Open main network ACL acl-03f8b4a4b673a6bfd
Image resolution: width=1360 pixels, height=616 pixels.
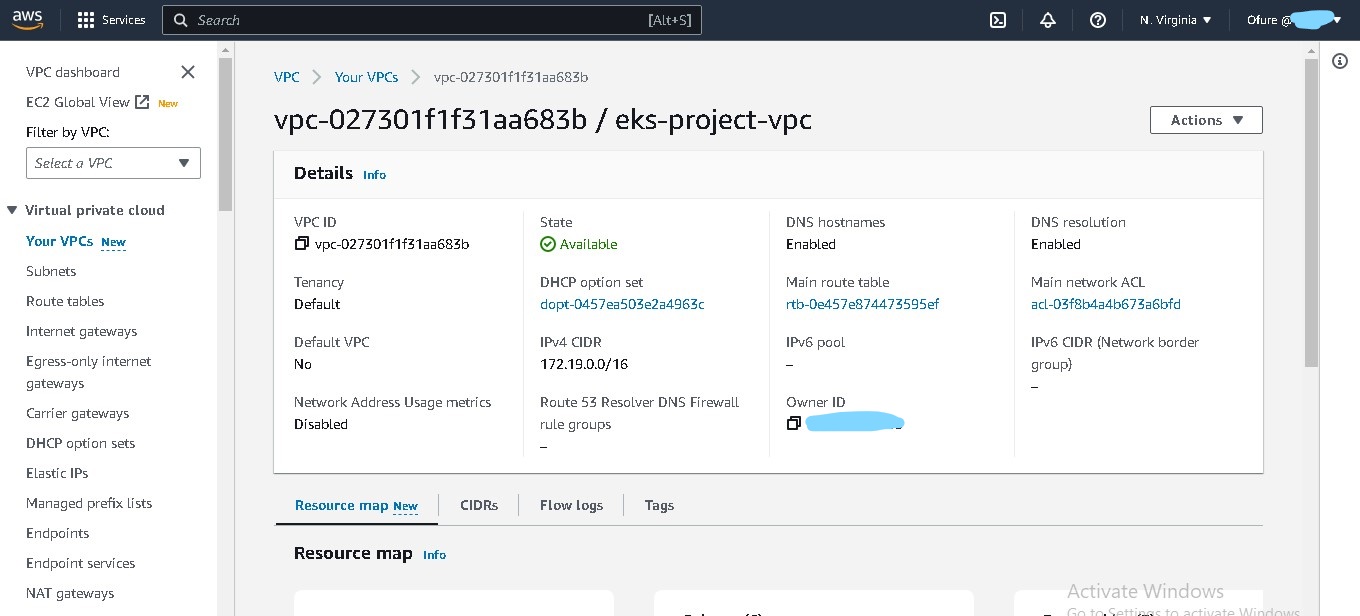1106,304
